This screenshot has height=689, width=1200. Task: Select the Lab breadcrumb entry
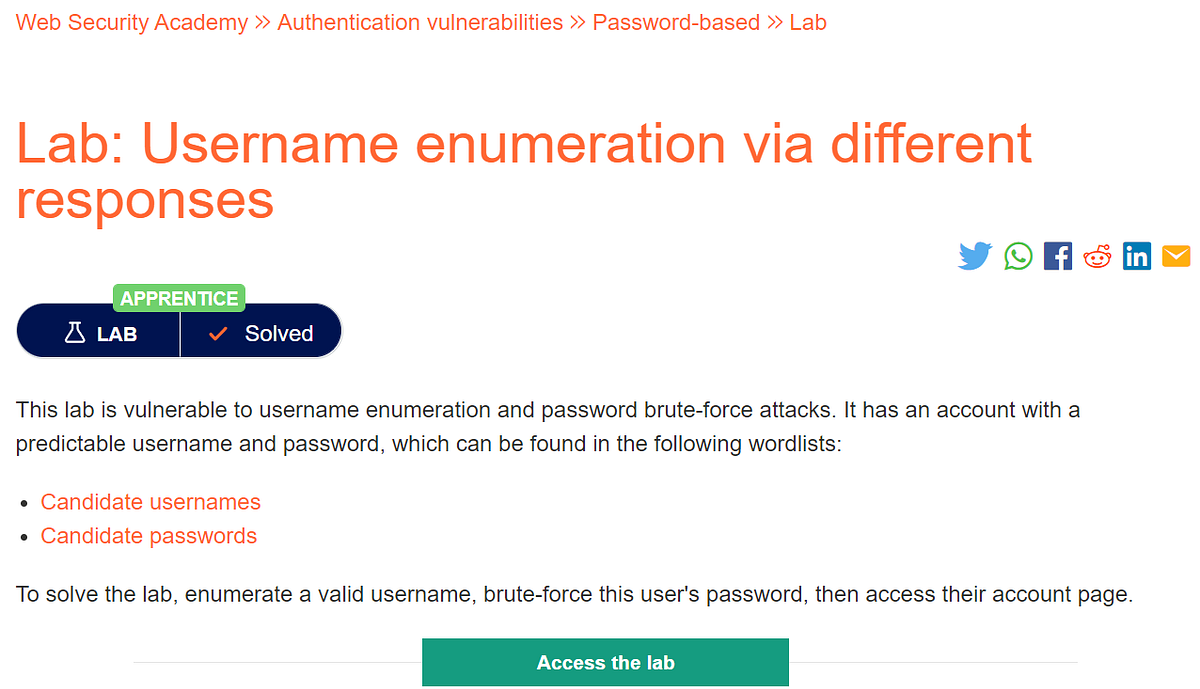point(810,21)
